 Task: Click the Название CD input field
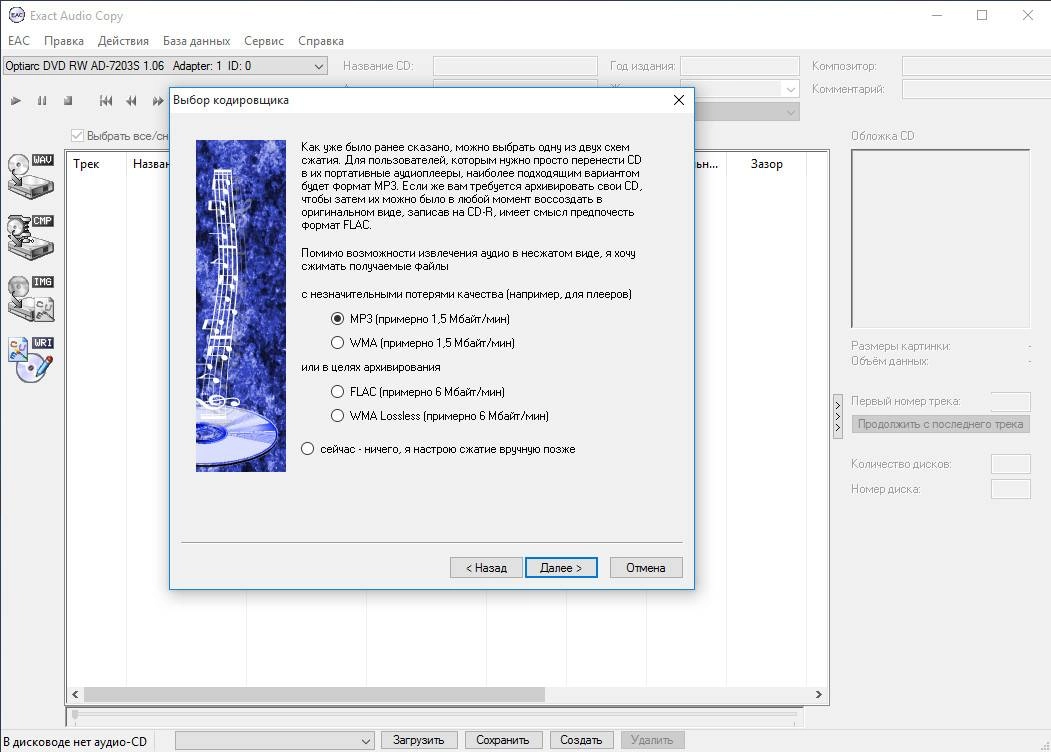point(515,66)
